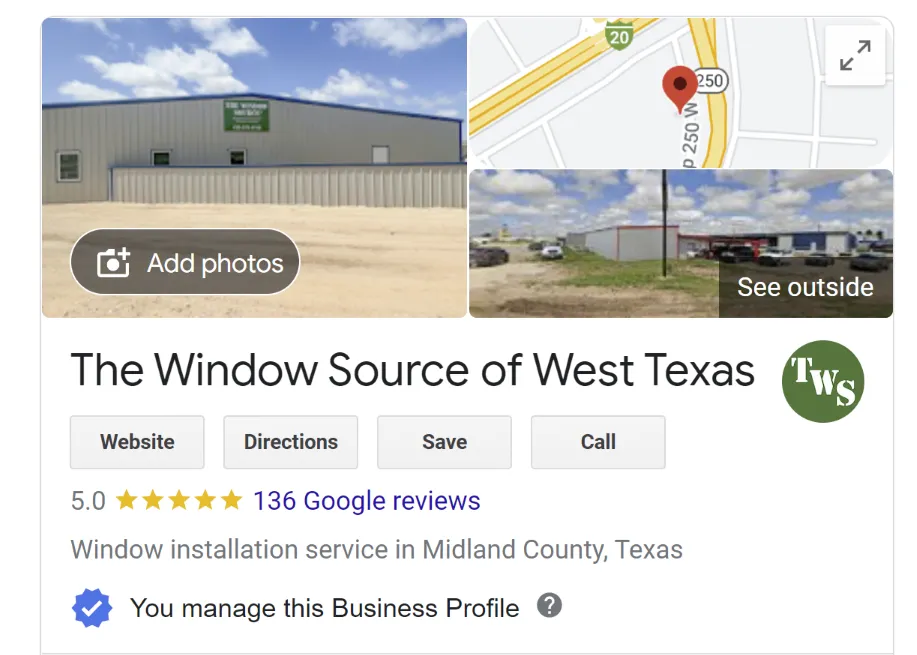
Task: Click You manage this Business Profile text
Action: click(x=325, y=608)
